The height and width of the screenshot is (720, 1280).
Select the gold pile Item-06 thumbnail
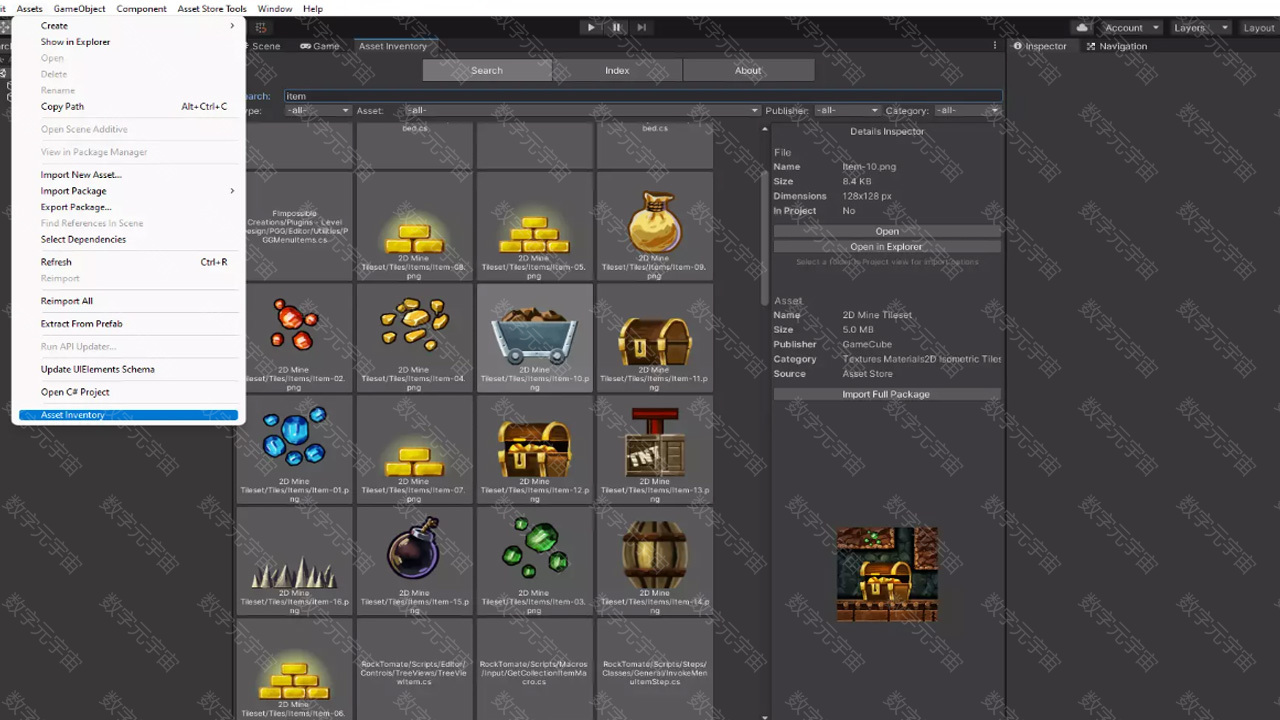[294, 669]
